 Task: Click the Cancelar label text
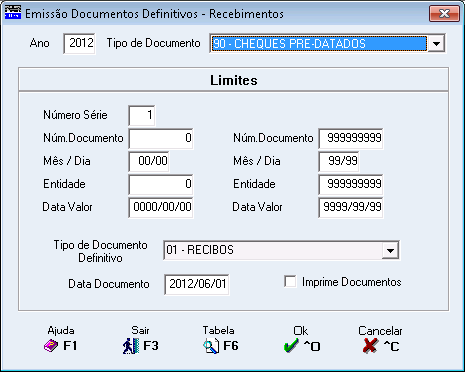tap(380, 331)
